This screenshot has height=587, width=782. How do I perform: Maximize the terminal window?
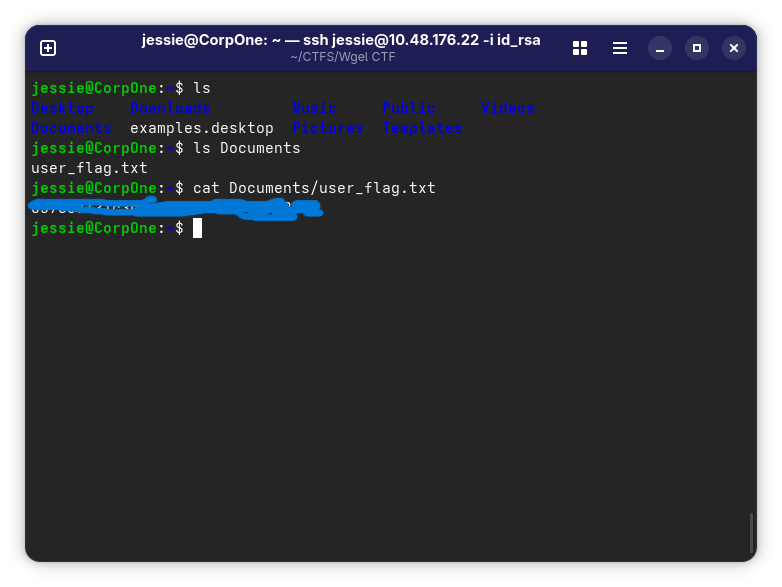click(697, 48)
